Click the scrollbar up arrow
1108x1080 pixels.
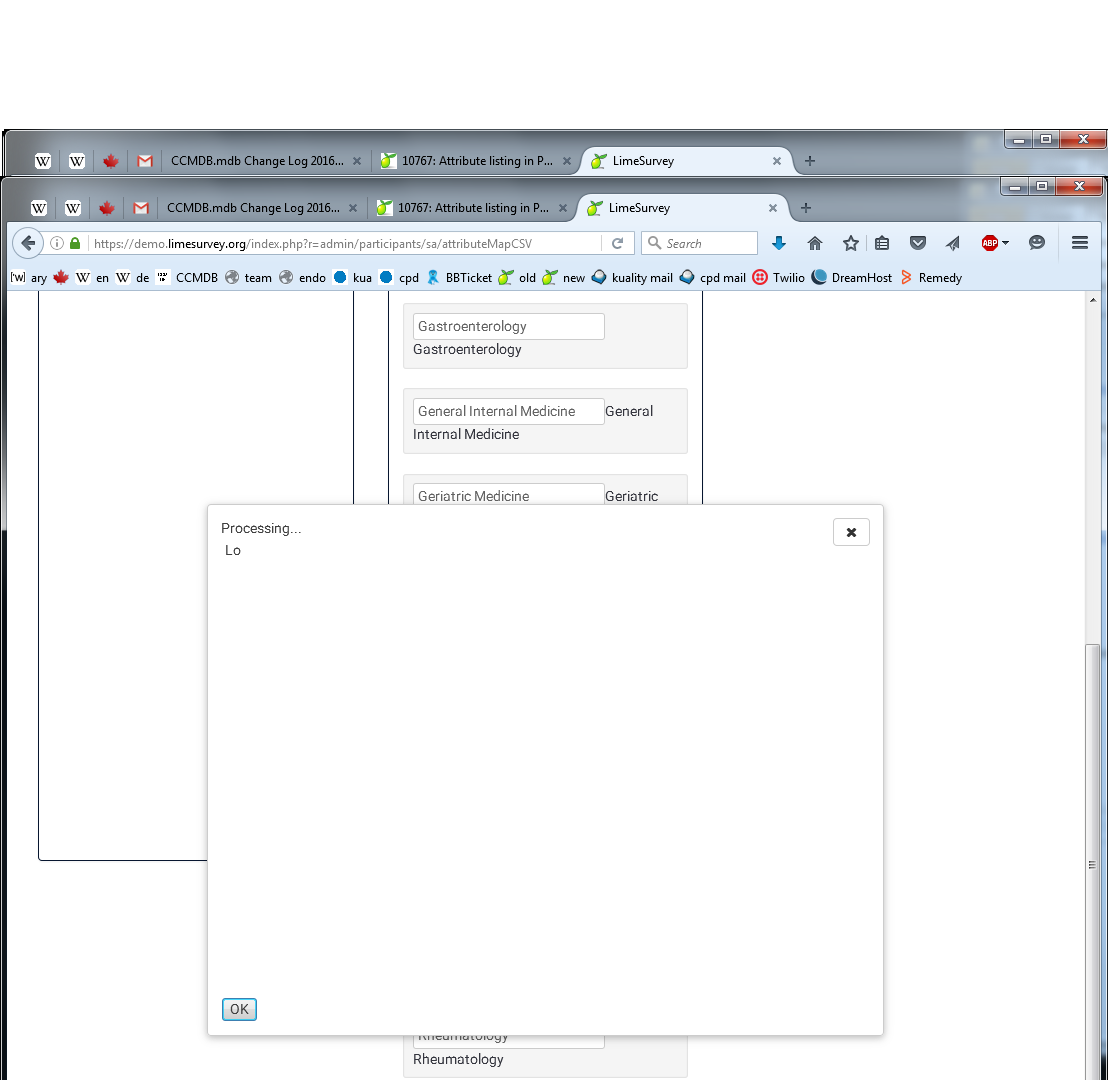click(1092, 300)
